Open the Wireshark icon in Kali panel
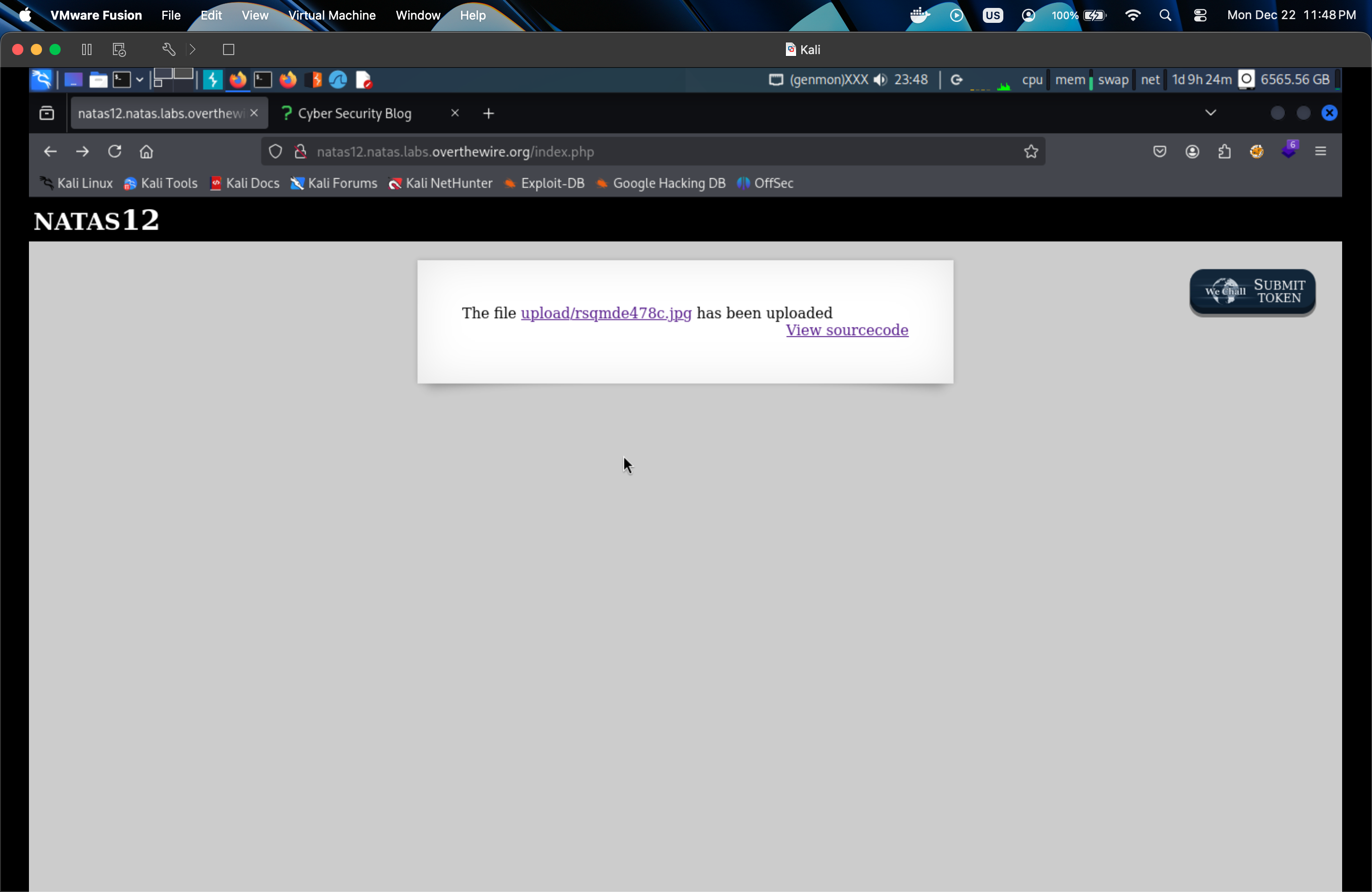Viewport: 1372px width, 892px height. coord(338,79)
